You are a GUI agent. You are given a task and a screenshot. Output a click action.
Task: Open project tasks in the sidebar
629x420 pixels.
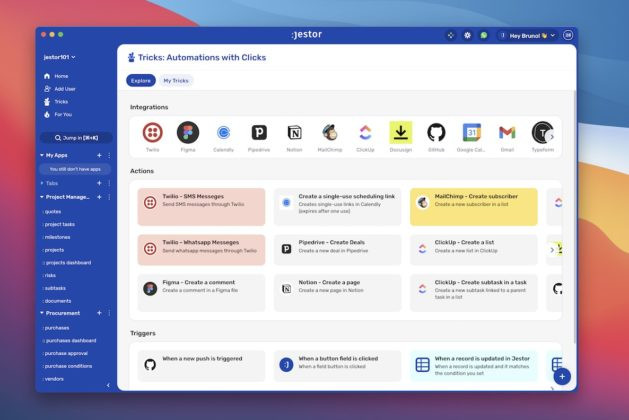(59, 224)
